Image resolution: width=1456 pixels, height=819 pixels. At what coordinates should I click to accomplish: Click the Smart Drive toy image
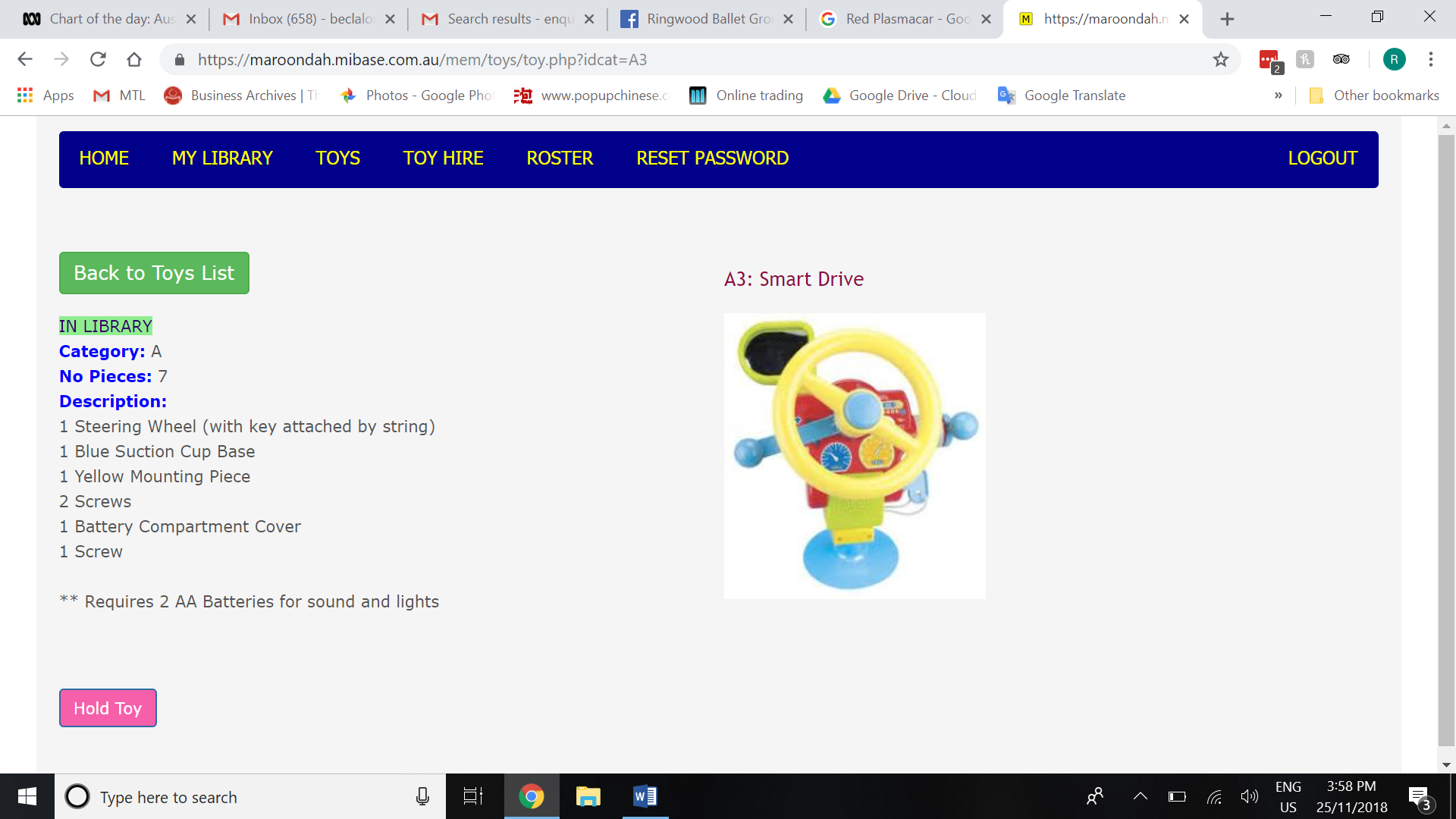click(x=855, y=456)
